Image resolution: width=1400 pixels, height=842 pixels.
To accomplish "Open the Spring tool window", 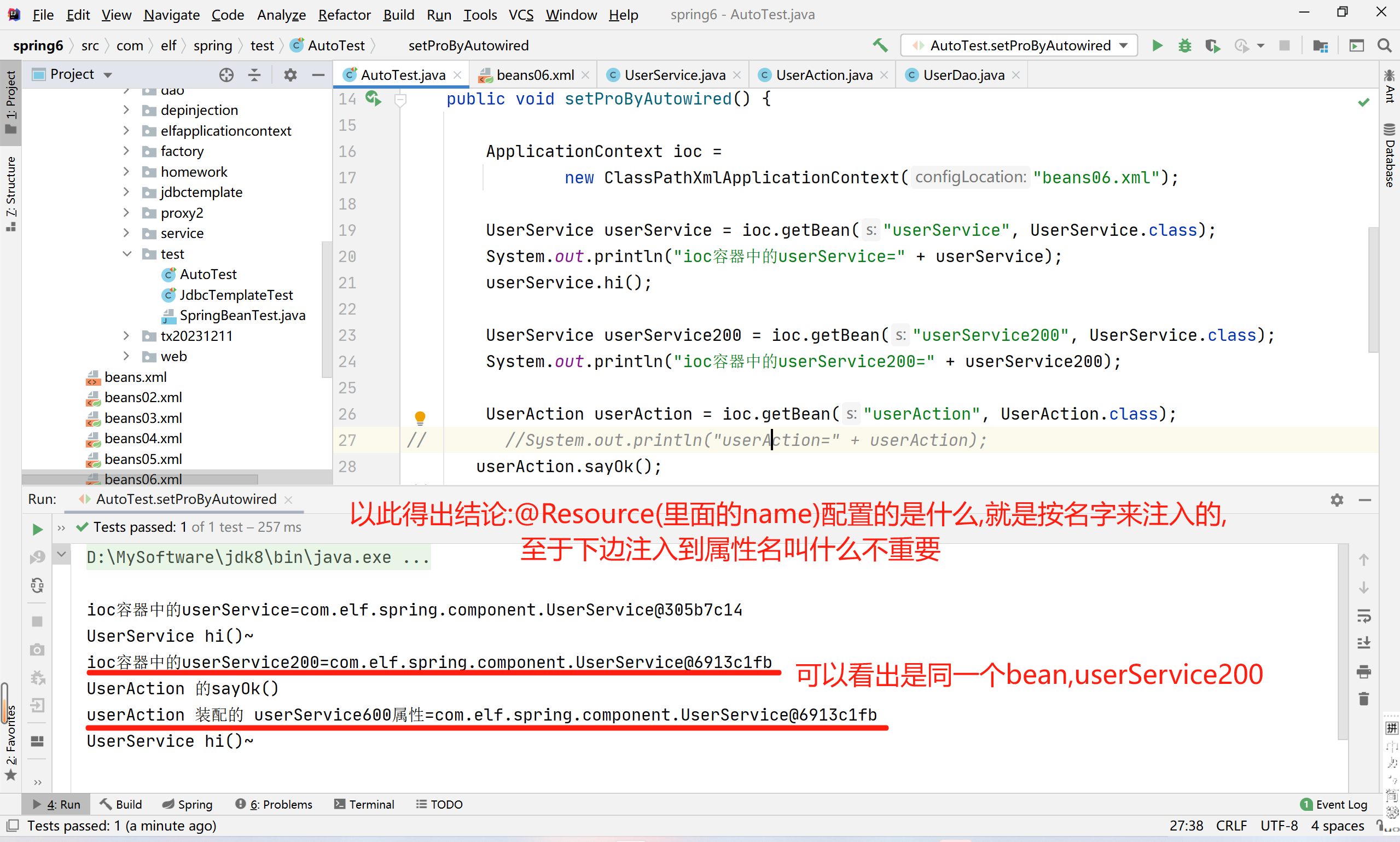I will (x=187, y=804).
